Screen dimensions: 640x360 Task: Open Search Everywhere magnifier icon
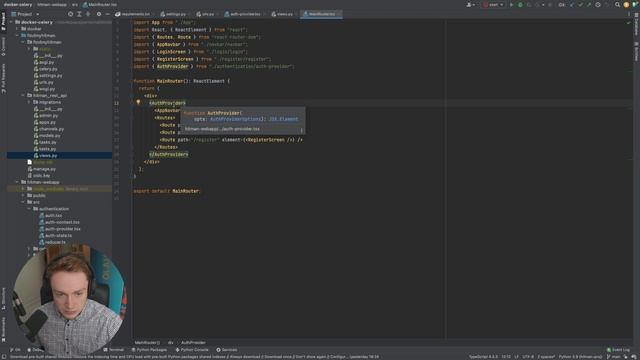(x=617, y=5)
